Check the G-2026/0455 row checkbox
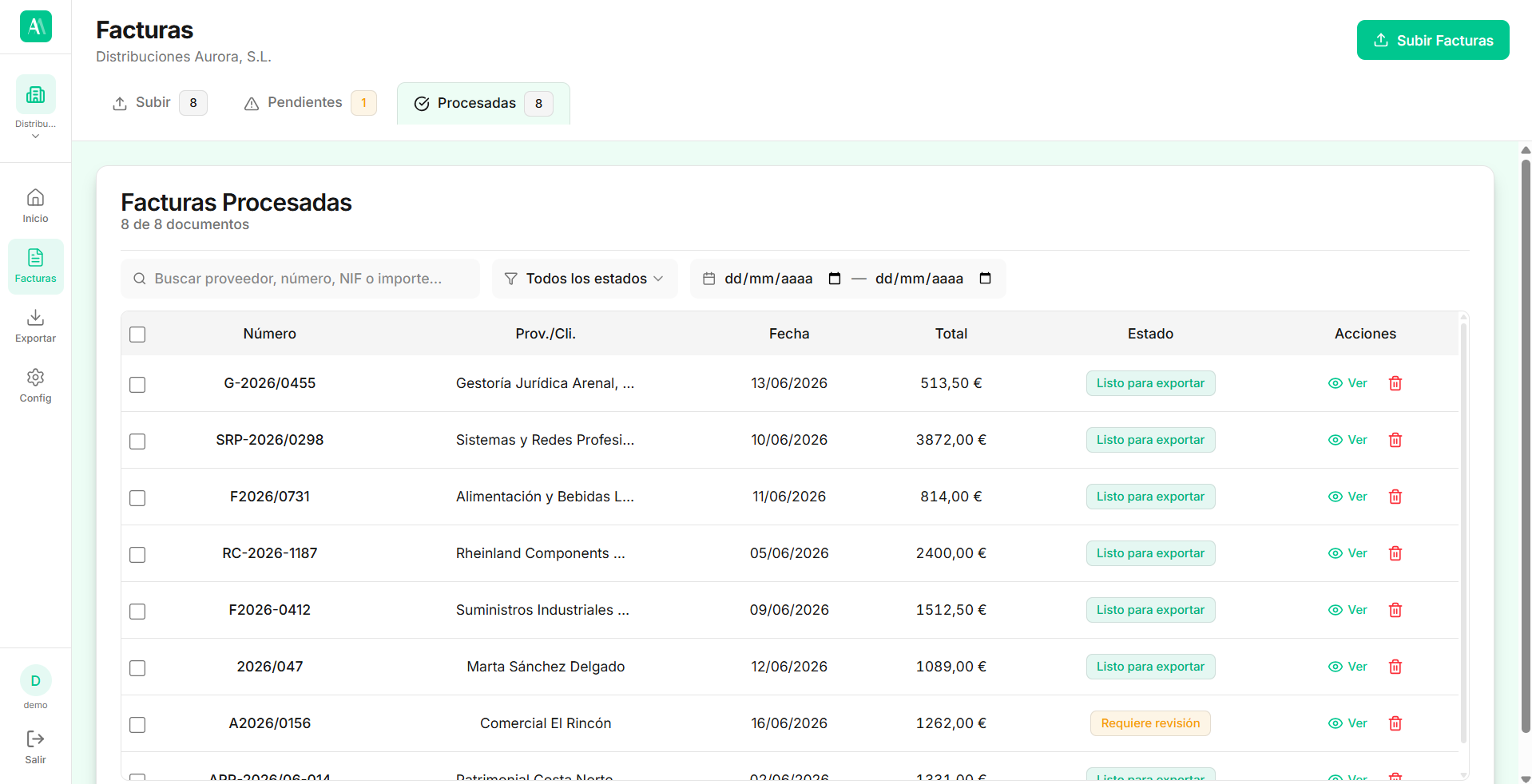1532x784 pixels. 137,385
